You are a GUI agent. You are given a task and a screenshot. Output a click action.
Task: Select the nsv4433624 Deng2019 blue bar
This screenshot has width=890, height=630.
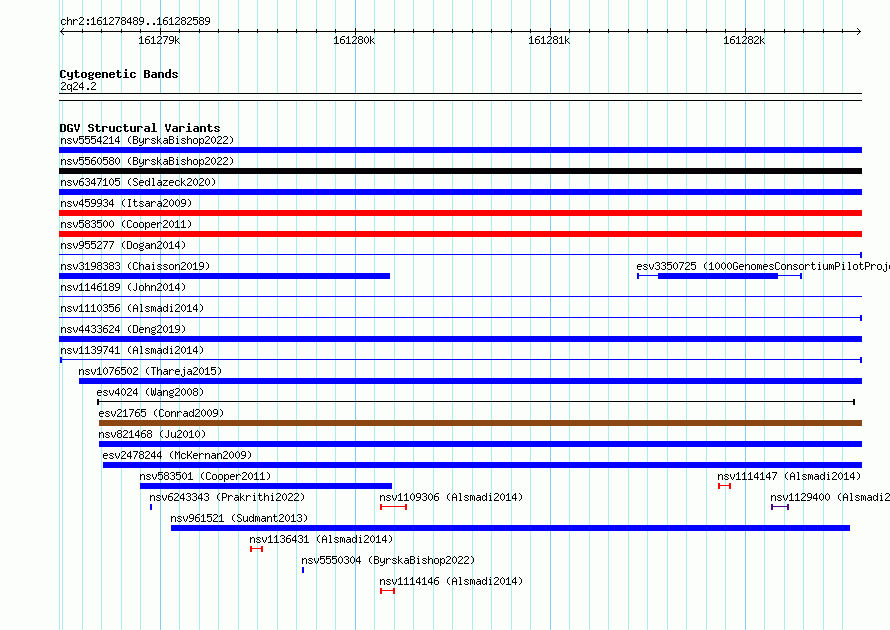[460, 339]
